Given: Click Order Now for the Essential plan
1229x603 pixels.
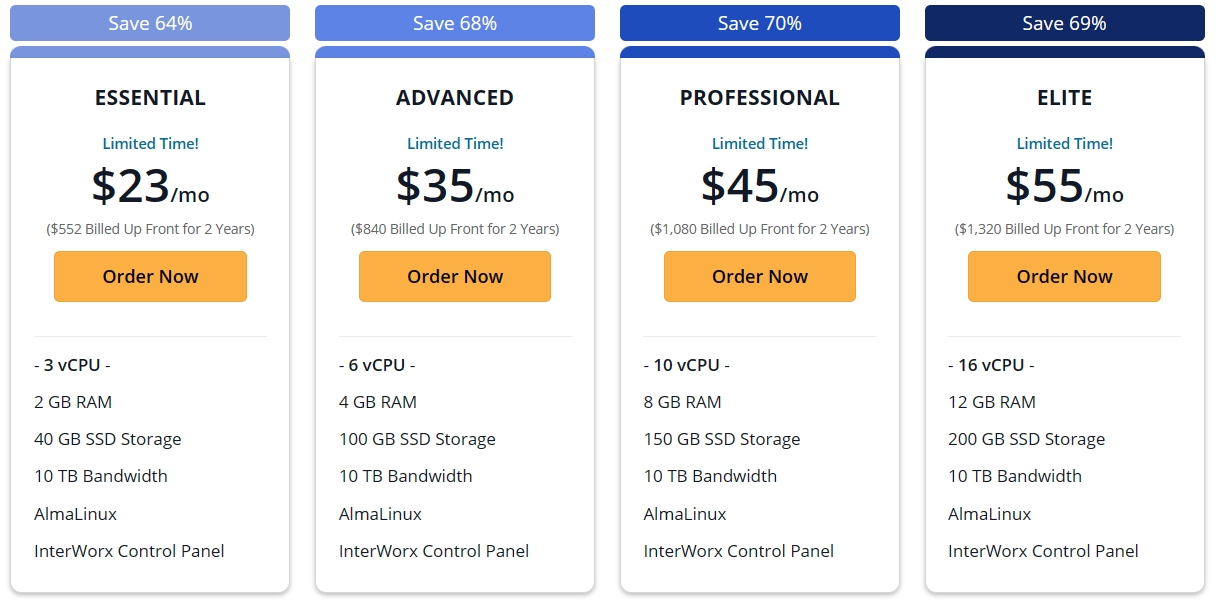Looking at the screenshot, I should 150,277.
